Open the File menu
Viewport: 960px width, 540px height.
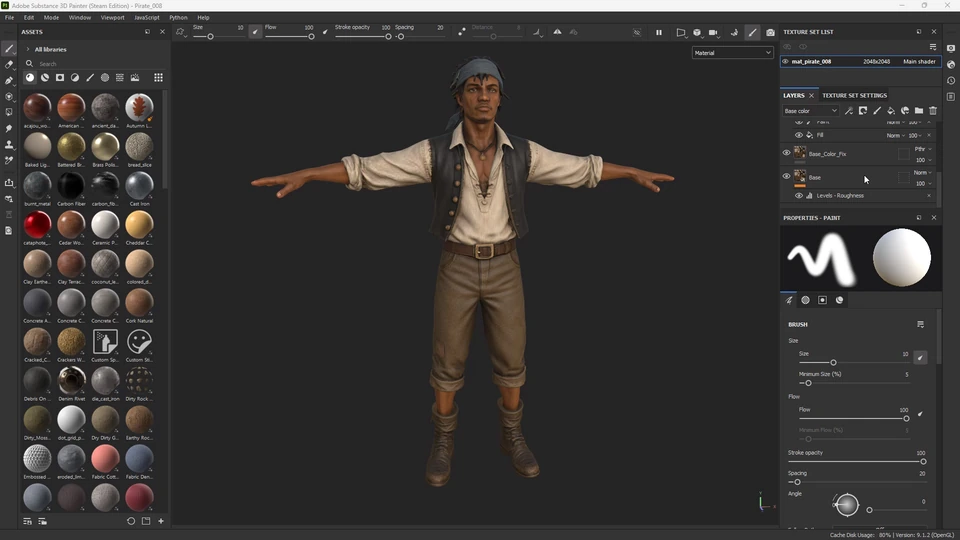[x=9, y=17]
